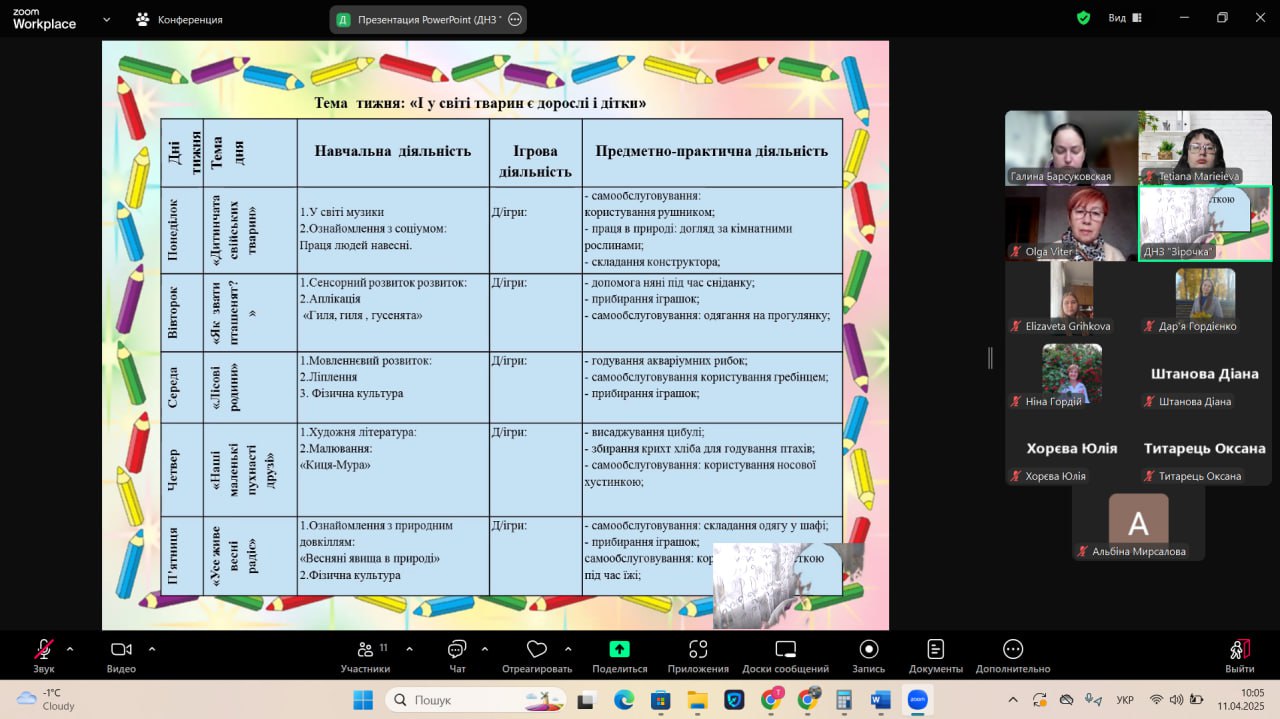Click the sync refresh tray icon
Screen dimensions: 1280x719
pos(1040,700)
